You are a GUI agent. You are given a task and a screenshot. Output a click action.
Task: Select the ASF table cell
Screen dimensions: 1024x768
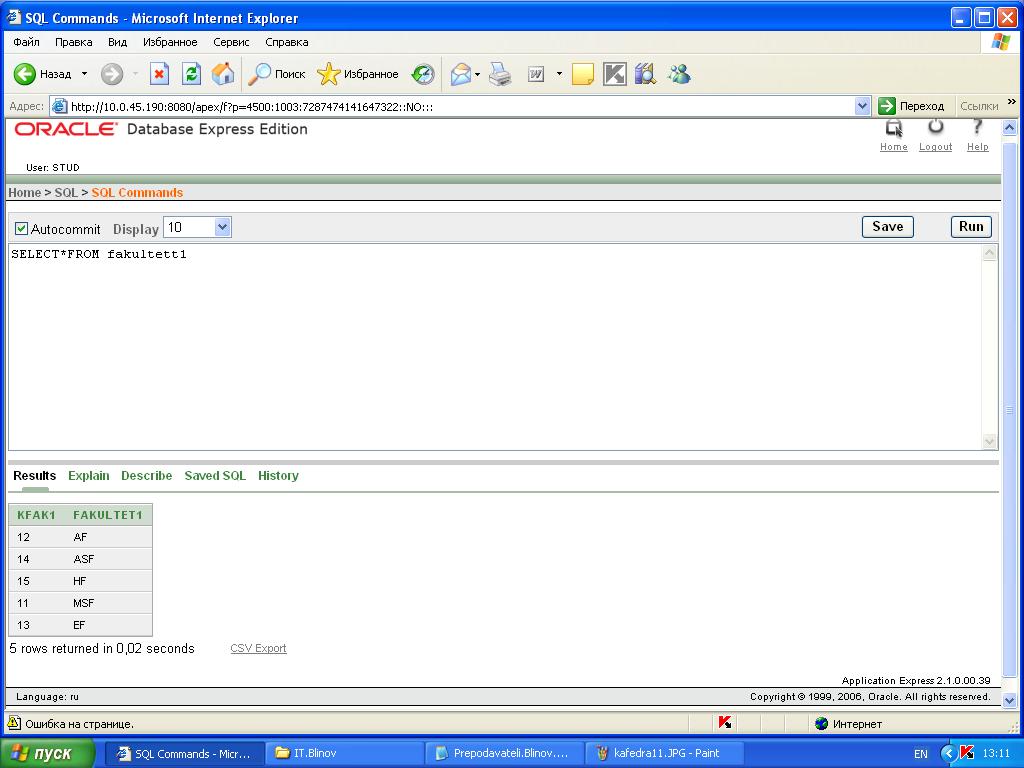coord(84,559)
